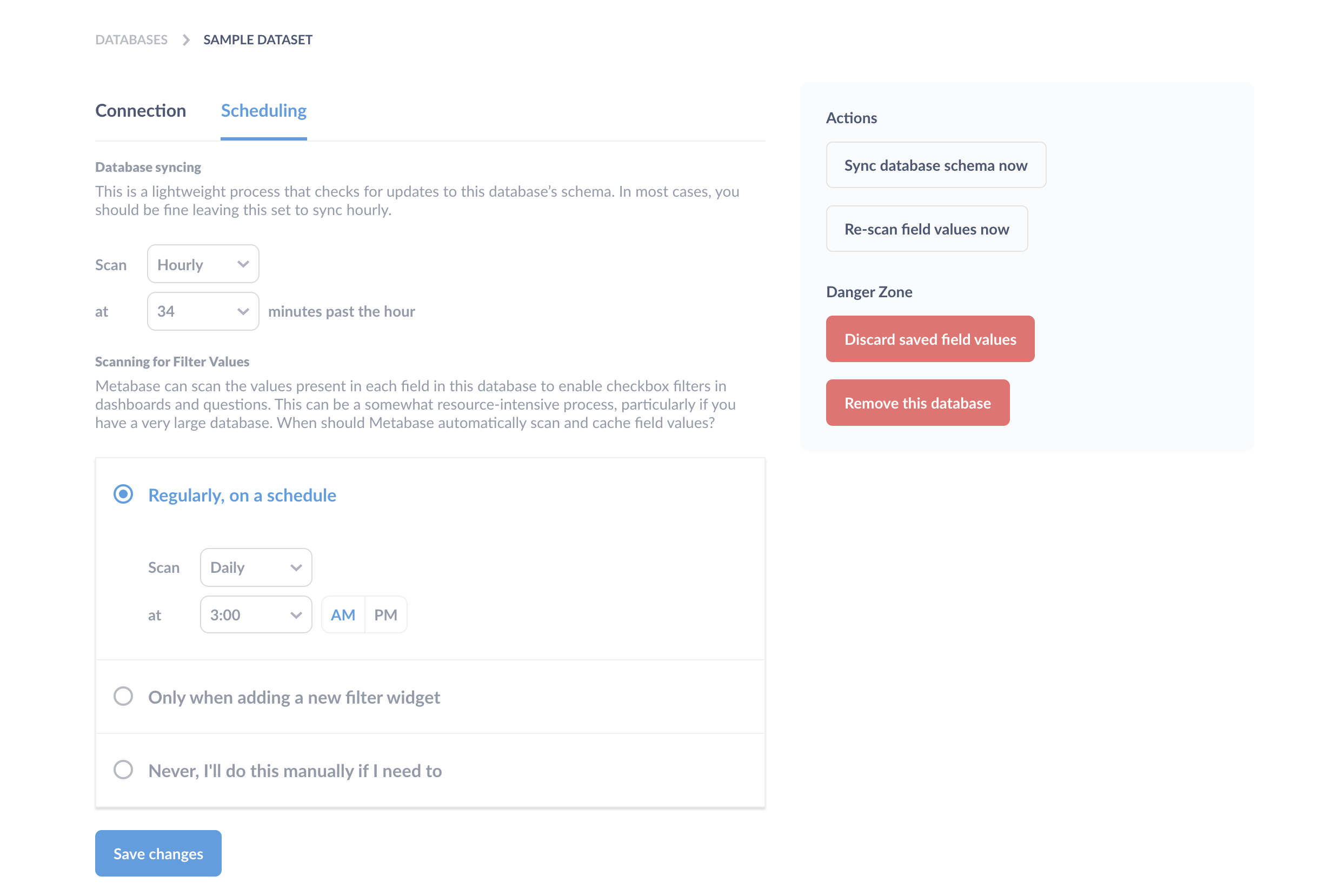Switch to the Connection tab

tap(141, 110)
